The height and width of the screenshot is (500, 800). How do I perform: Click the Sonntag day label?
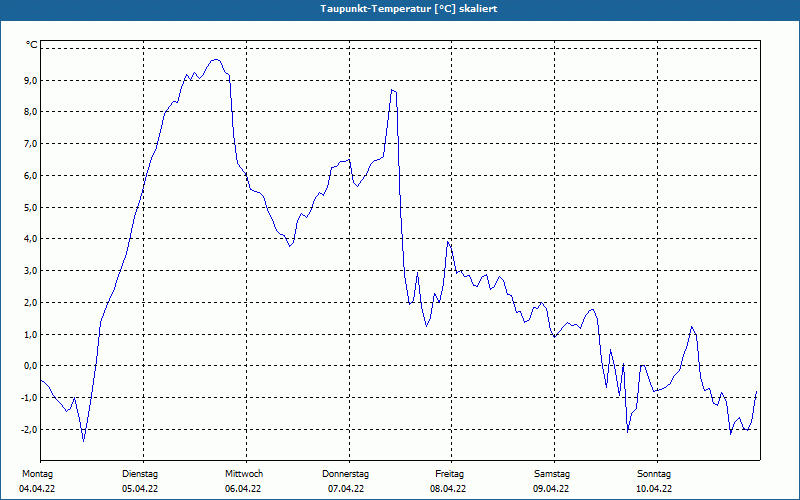tap(654, 474)
